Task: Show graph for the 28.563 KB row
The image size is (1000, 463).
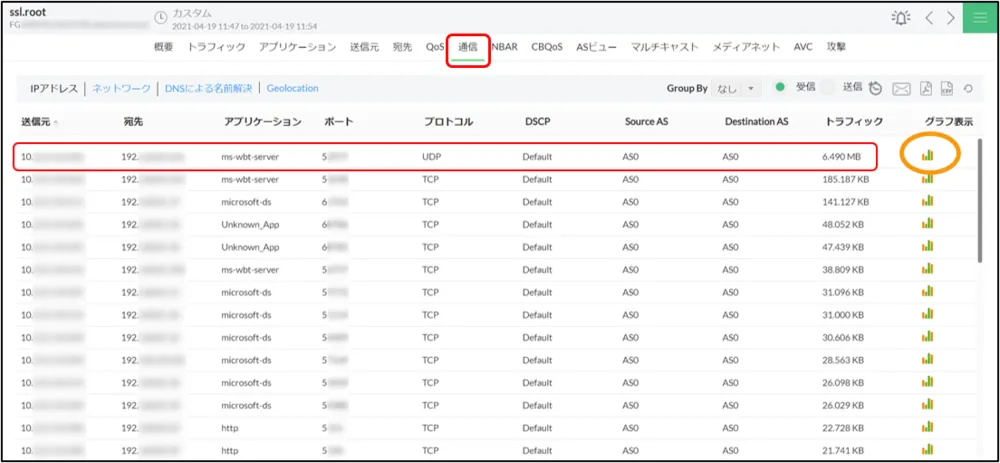Action: click(x=927, y=360)
